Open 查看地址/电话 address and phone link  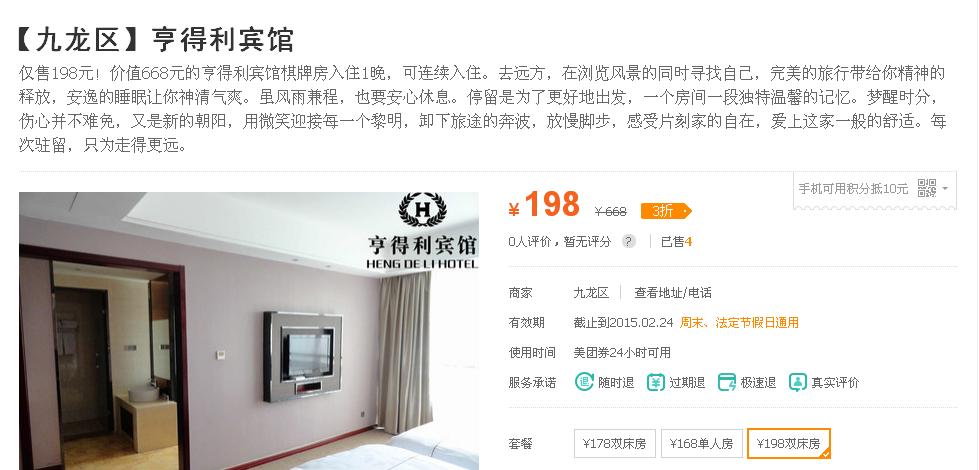pyautogui.click(x=672, y=293)
